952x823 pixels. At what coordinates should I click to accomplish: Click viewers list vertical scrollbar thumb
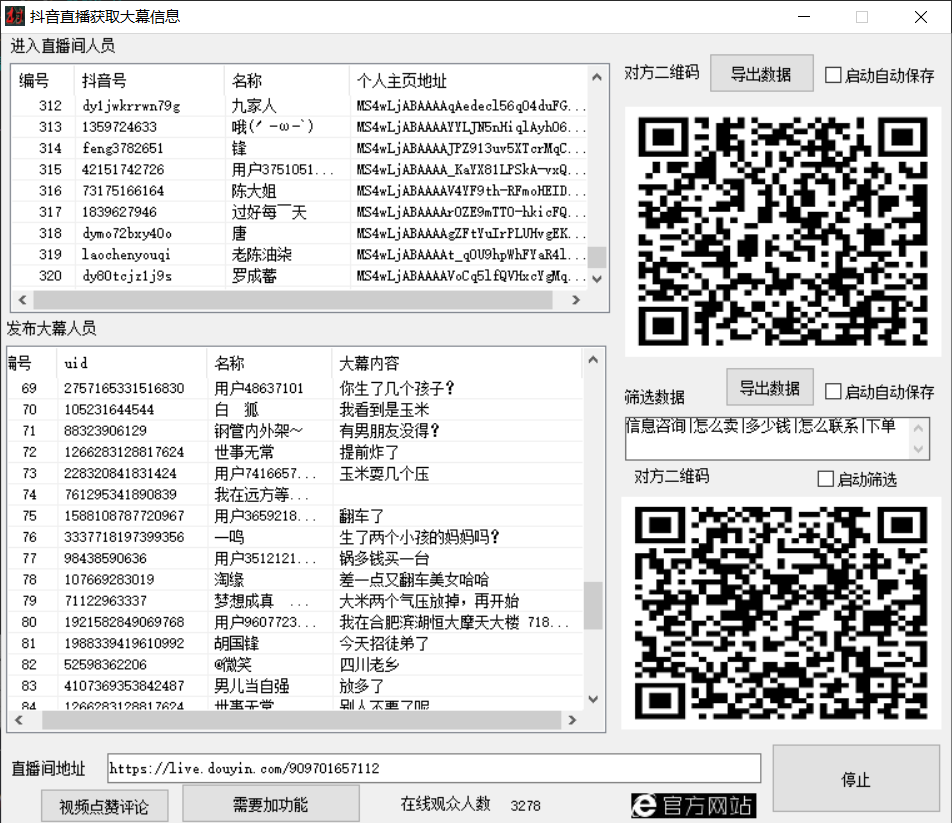click(597, 257)
